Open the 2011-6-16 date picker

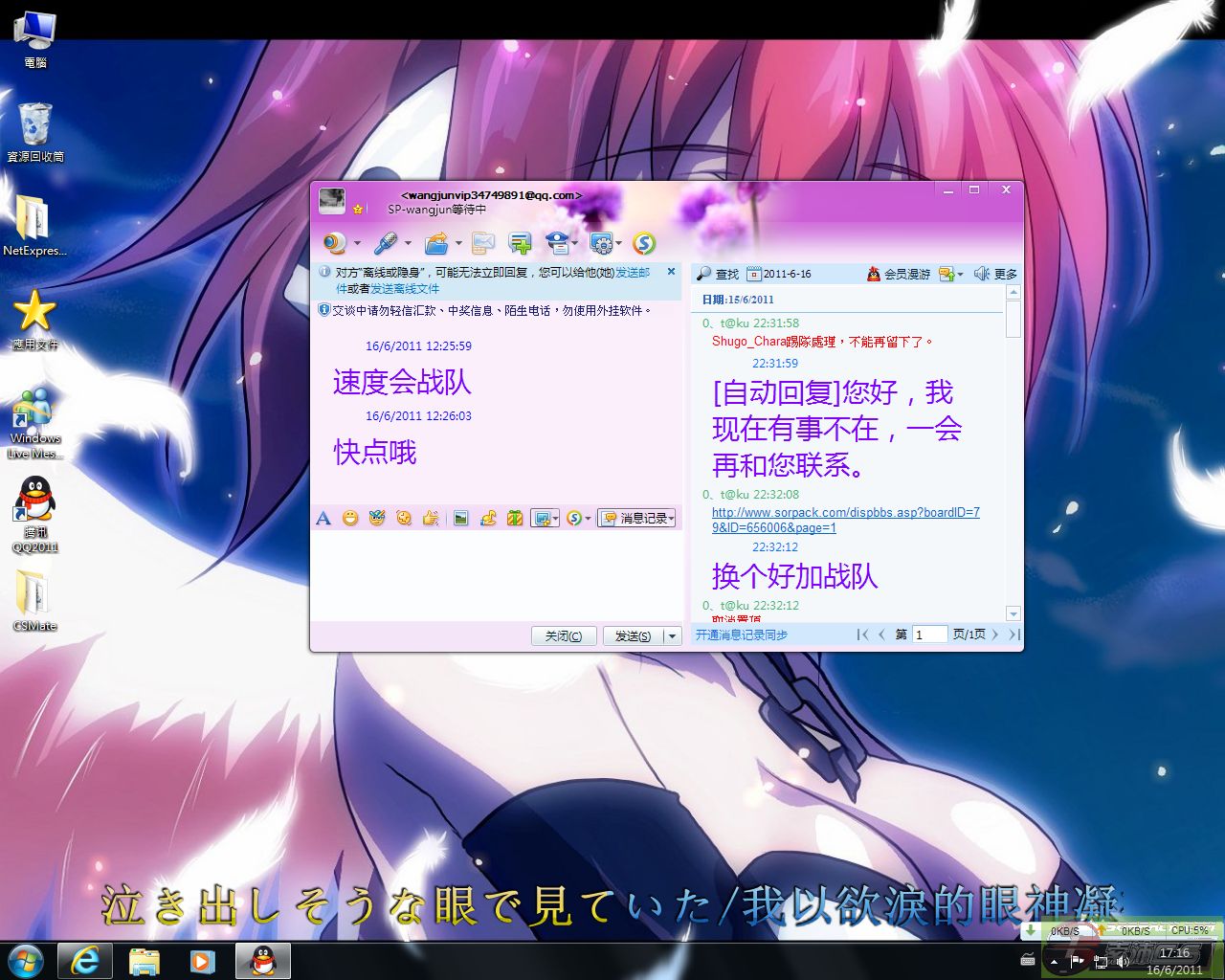coord(779,274)
